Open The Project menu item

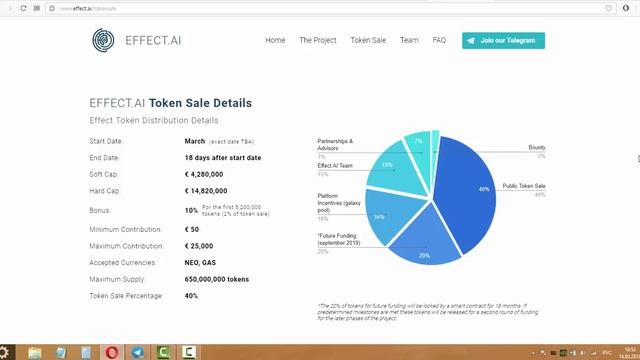pos(318,40)
